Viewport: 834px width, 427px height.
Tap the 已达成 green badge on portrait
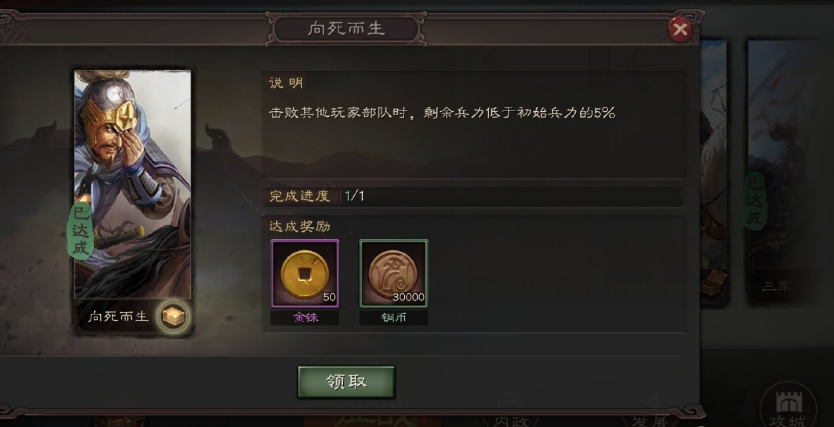pyautogui.click(x=80, y=230)
